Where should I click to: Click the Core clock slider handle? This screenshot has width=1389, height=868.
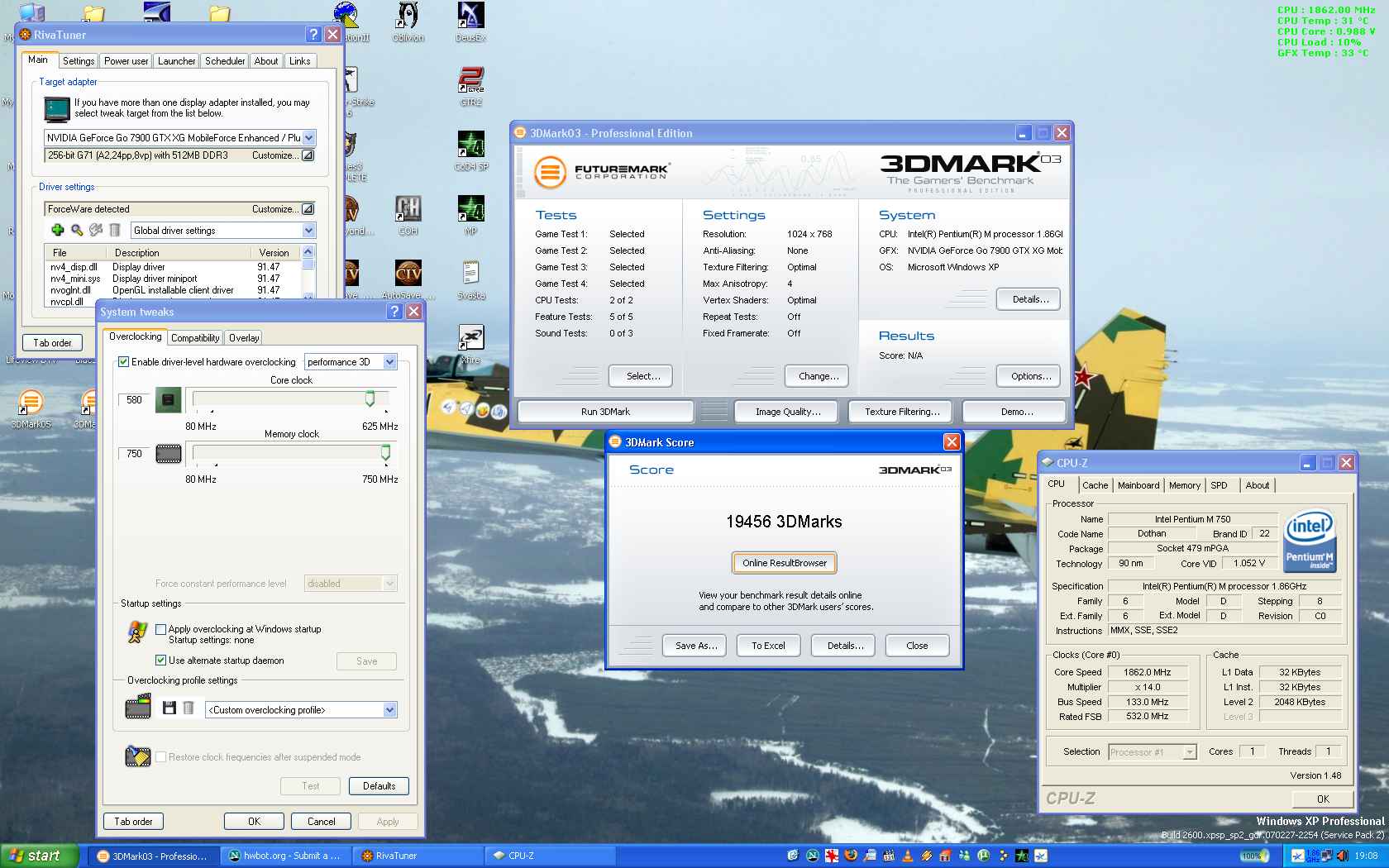(x=370, y=399)
